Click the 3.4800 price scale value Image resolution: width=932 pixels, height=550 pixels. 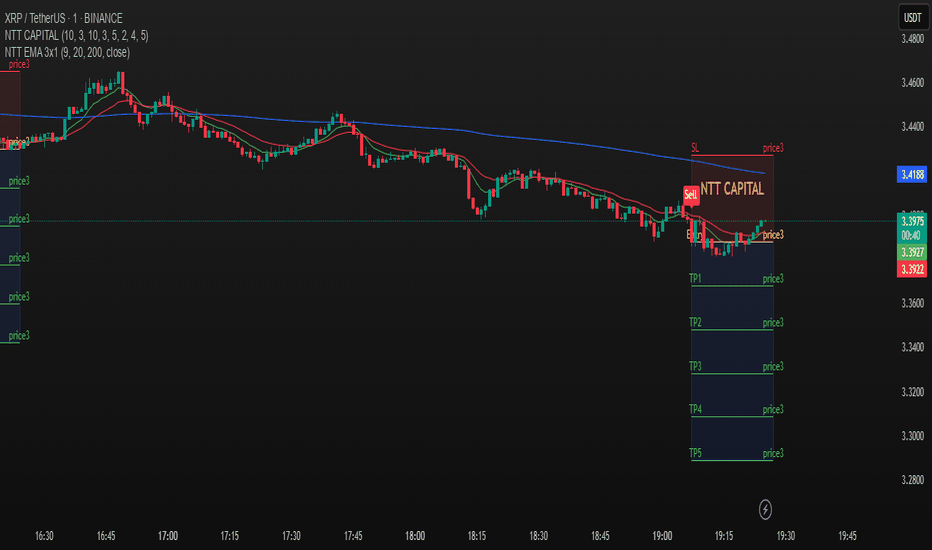pyautogui.click(x=913, y=39)
